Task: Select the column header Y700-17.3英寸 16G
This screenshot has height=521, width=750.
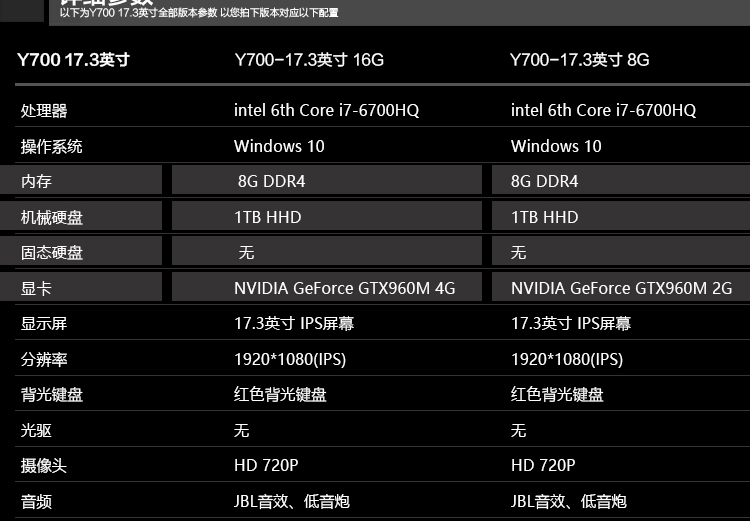Action: point(309,60)
